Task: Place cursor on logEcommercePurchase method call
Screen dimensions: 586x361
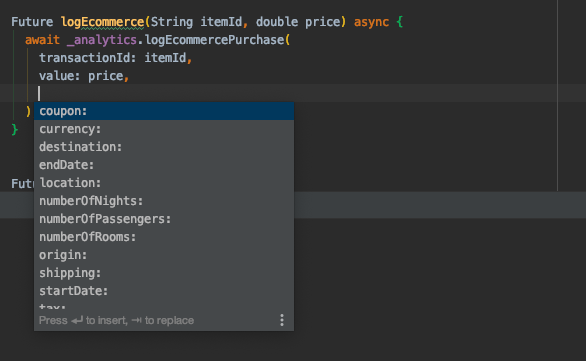Action: point(215,40)
